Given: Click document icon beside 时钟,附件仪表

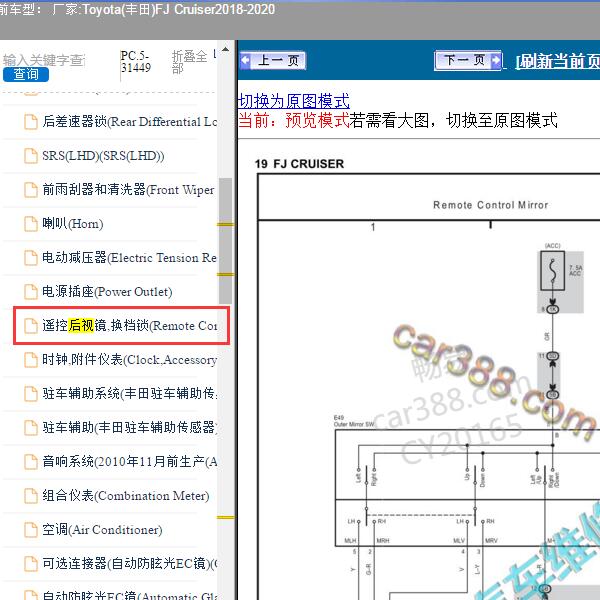Looking at the screenshot, I should pyautogui.click(x=31, y=360).
